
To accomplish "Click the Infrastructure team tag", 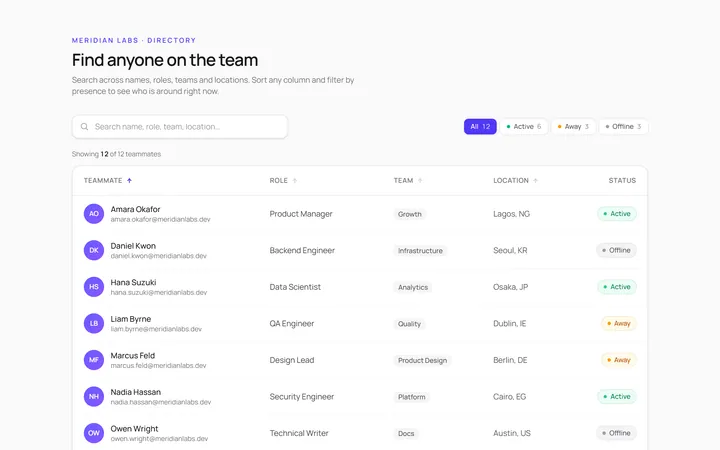I will (420, 251).
